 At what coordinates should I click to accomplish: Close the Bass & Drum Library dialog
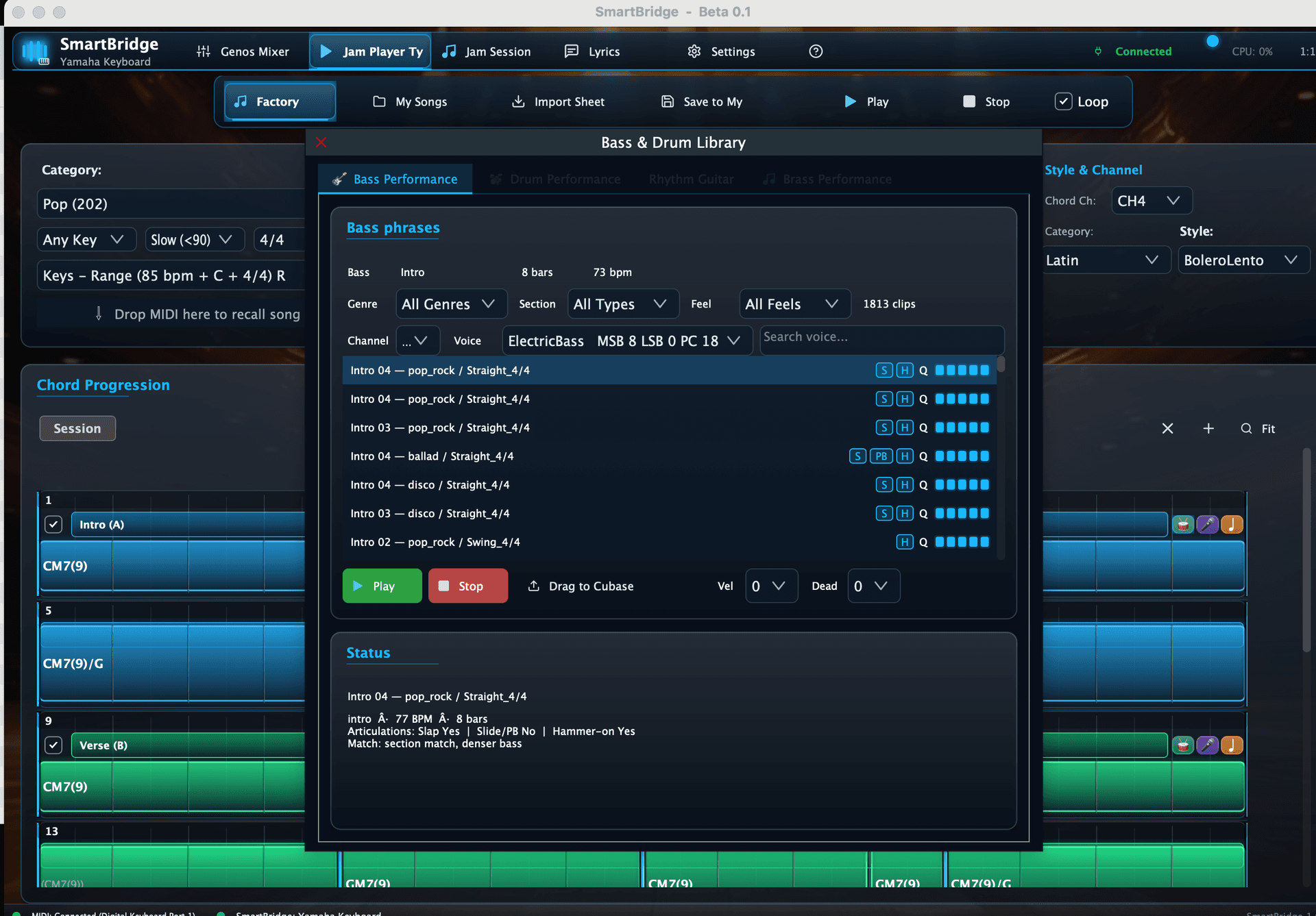321,143
